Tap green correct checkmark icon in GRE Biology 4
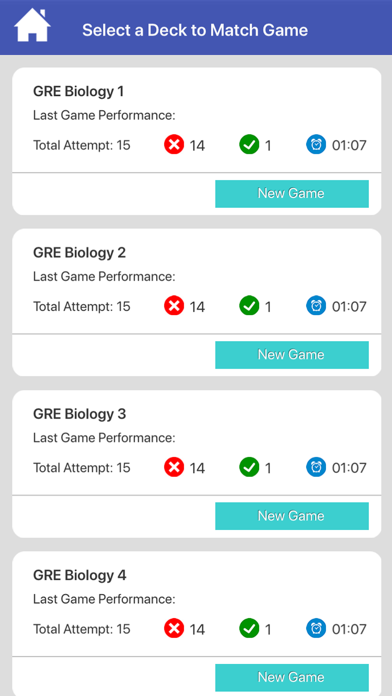 249,629
